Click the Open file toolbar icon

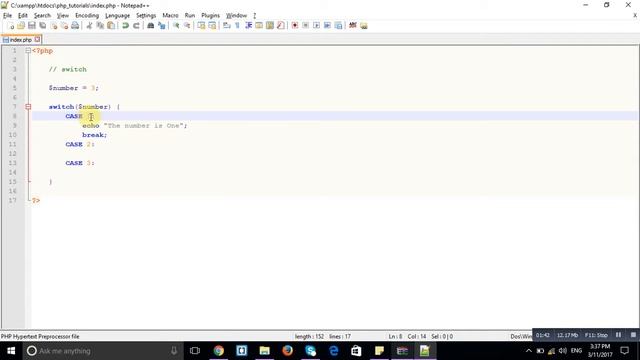pos(21,26)
